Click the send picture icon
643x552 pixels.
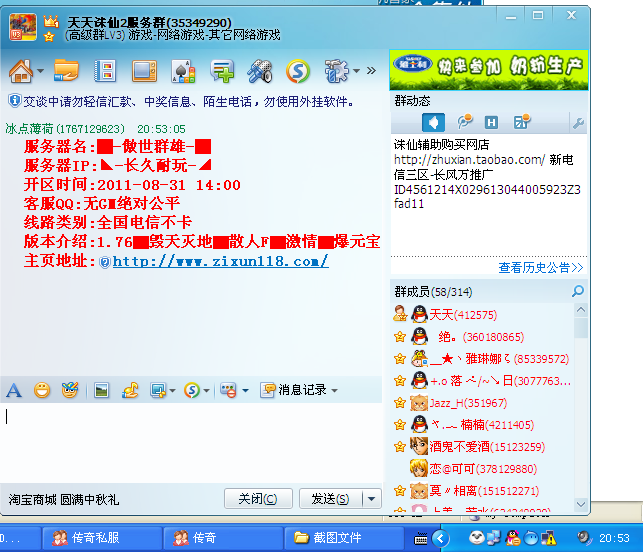point(101,390)
